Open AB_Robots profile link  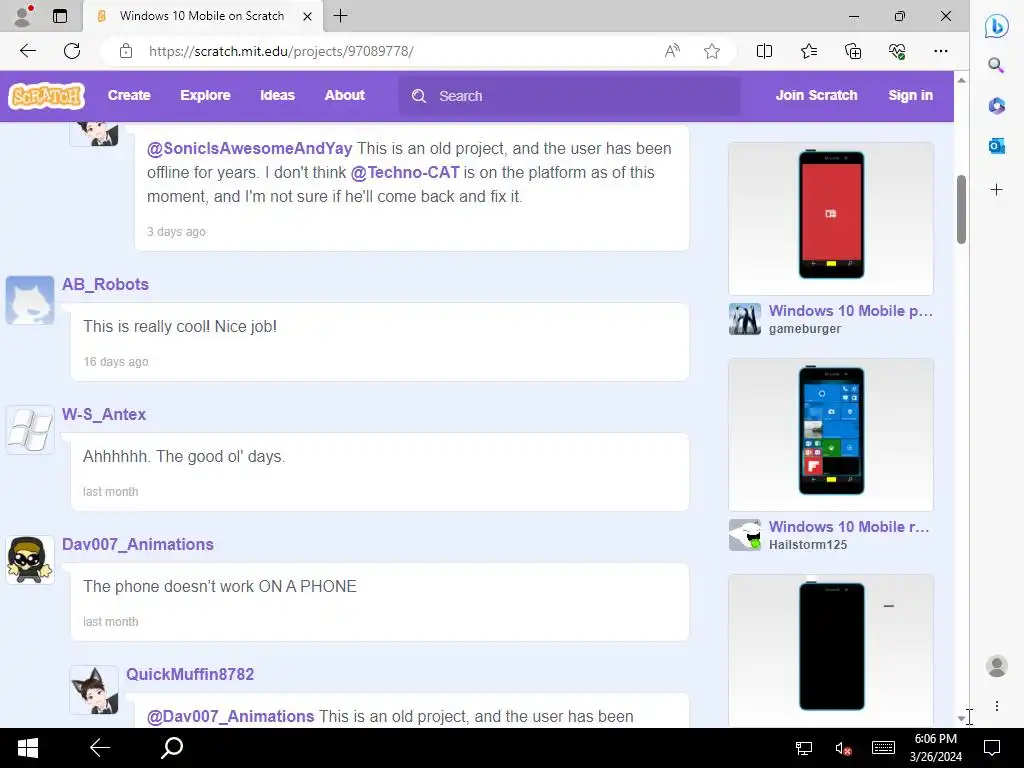click(105, 284)
